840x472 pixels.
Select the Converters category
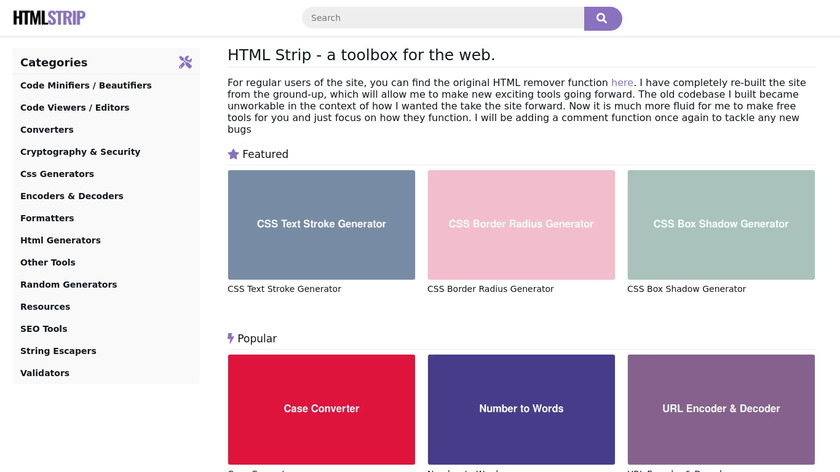coord(47,130)
